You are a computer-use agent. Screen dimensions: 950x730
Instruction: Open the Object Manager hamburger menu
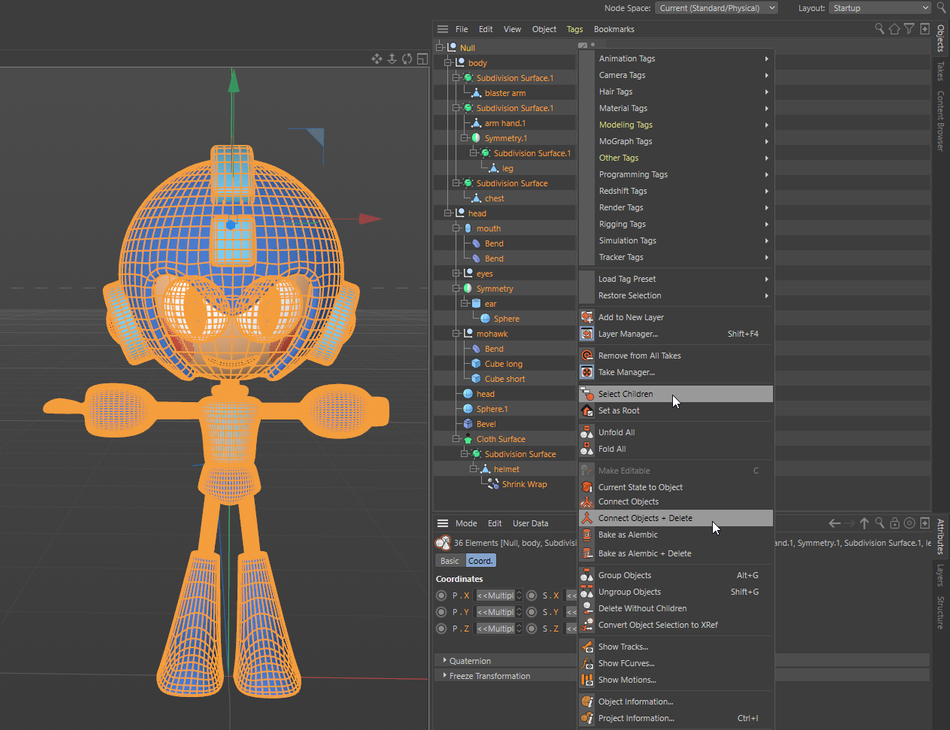click(x=442, y=29)
